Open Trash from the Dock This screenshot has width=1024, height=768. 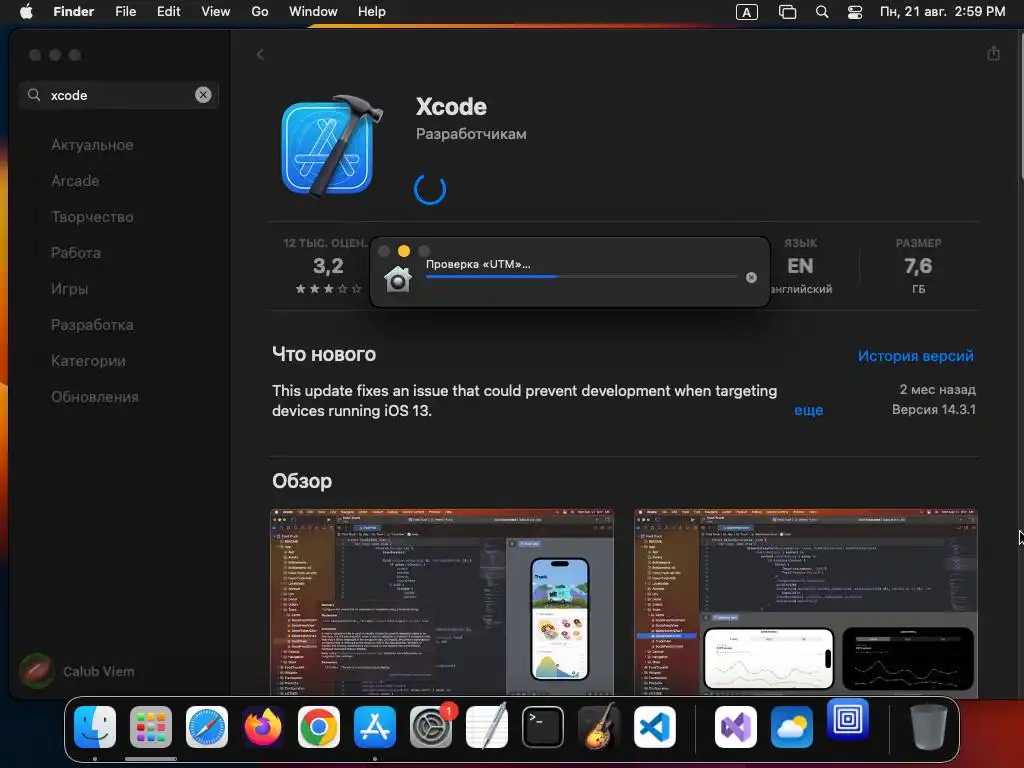pos(929,726)
